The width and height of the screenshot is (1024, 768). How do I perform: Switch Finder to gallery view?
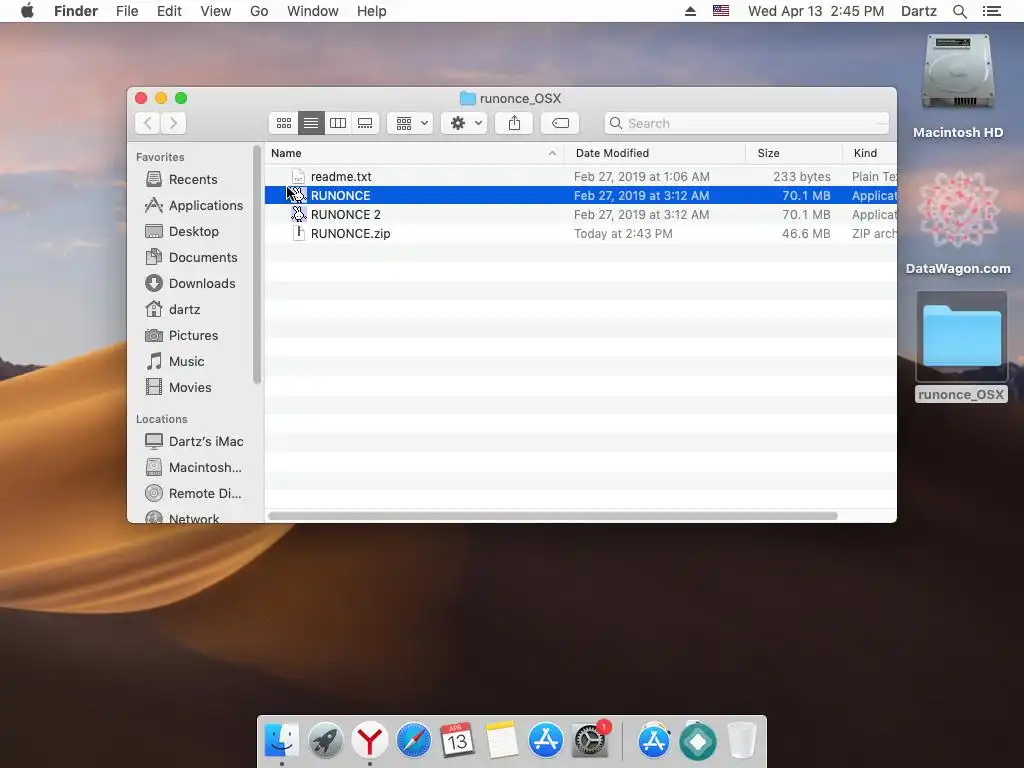coord(365,123)
